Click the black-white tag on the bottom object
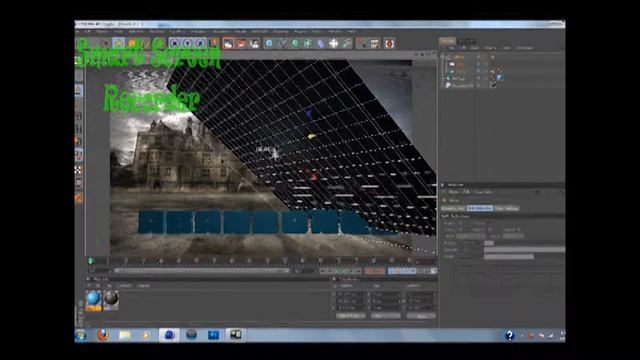This screenshot has height=360, width=640. tap(493, 85)
